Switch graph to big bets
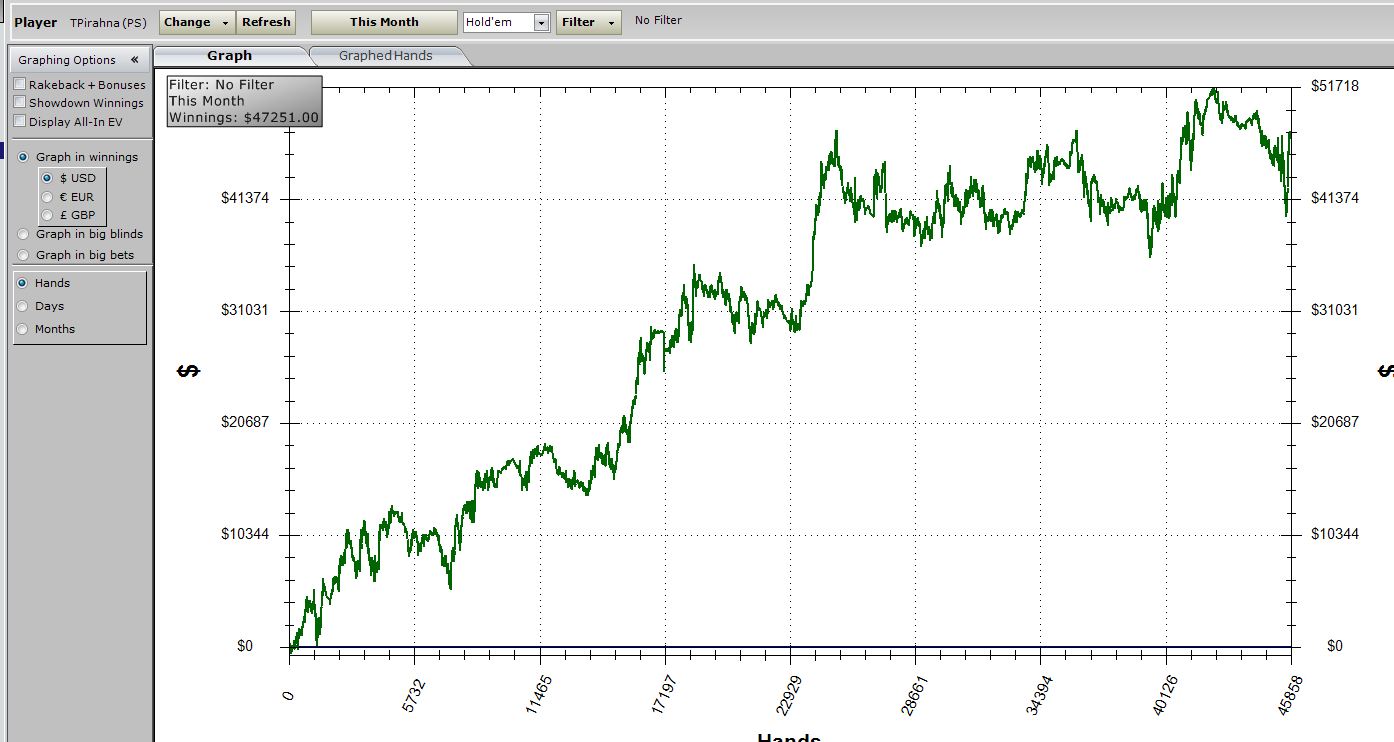 [21, 255]
